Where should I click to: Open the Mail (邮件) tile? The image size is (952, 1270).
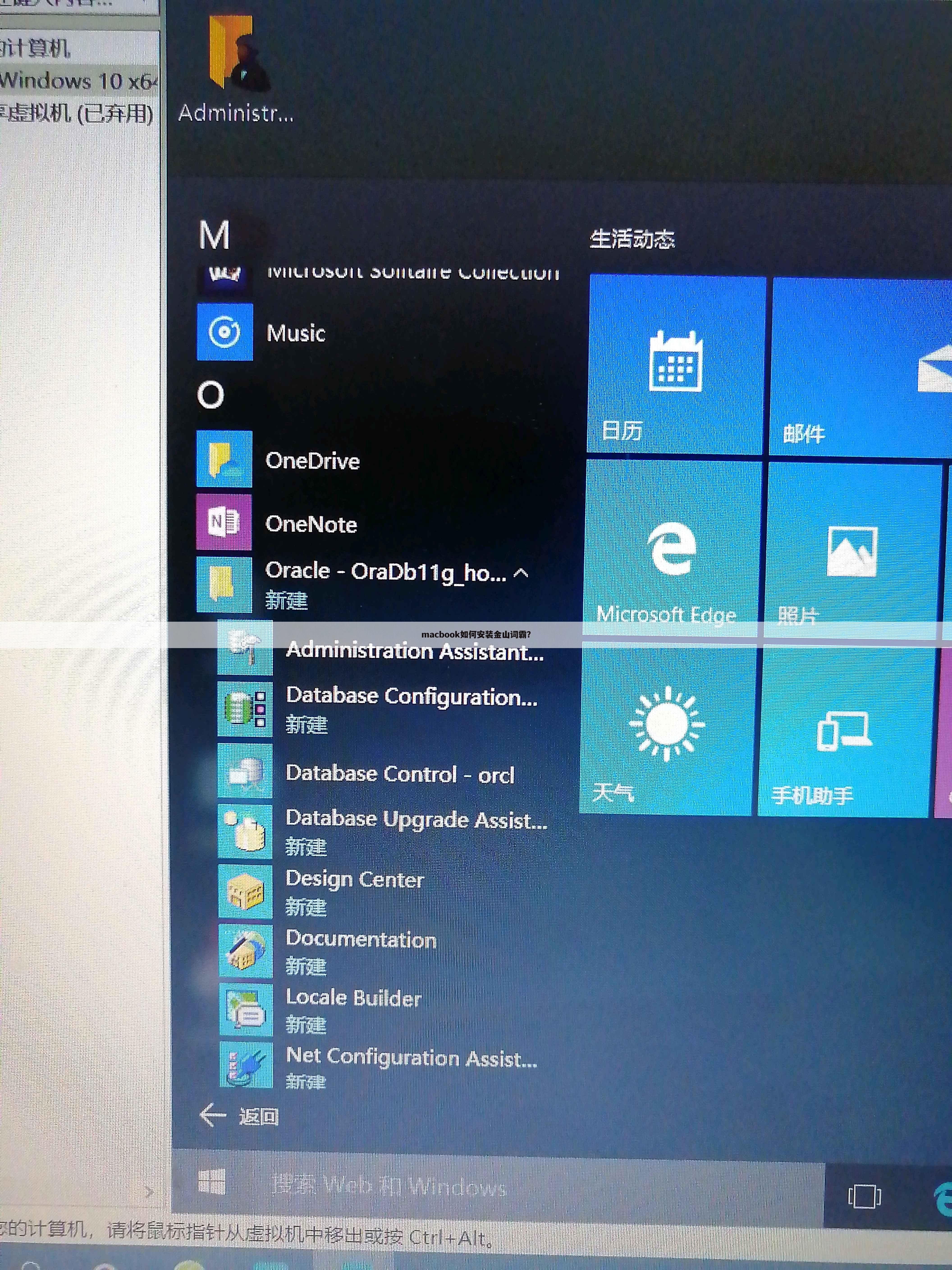tap(861, 368)
